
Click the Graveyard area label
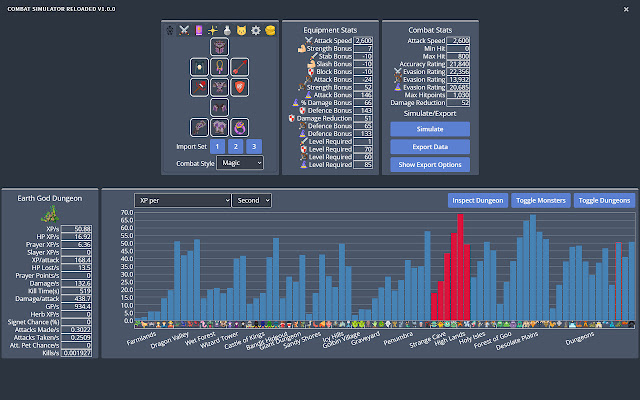click(x=365, y=339)
